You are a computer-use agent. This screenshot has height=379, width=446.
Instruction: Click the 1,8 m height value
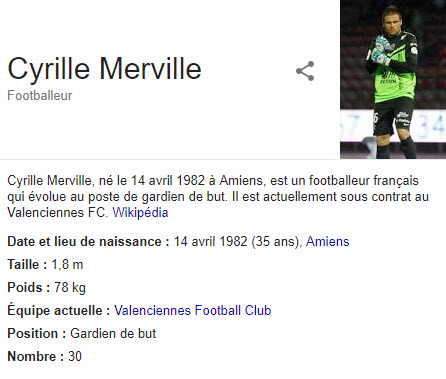(x=67, y=265)
